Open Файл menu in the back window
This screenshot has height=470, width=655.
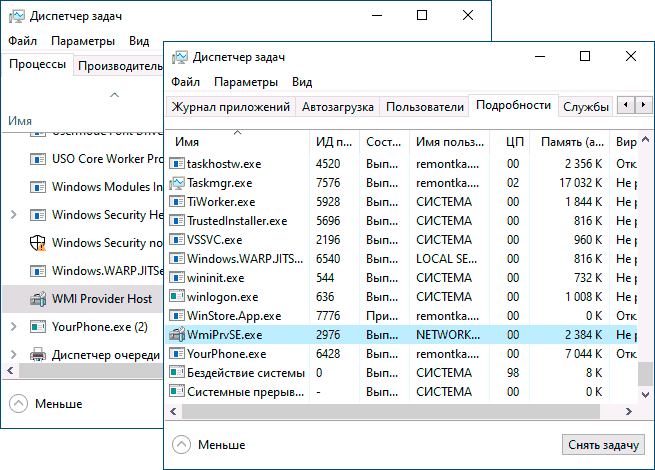click(x=23, y=41)
